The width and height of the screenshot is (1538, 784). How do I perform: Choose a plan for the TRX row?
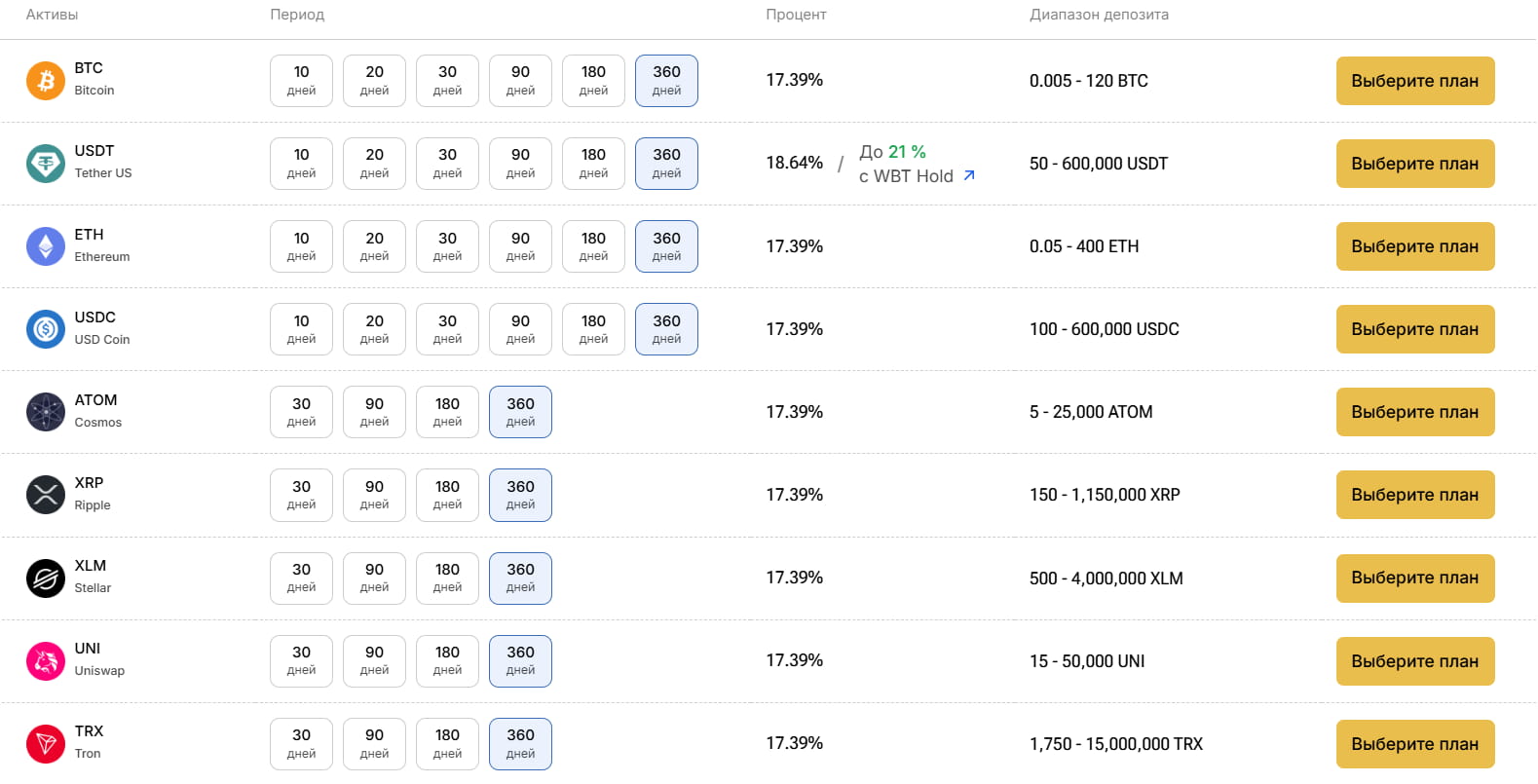coord(1415,744)
